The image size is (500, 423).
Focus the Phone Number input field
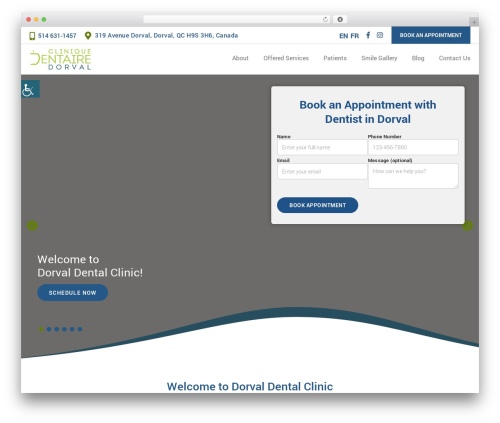tap(413, 147)
